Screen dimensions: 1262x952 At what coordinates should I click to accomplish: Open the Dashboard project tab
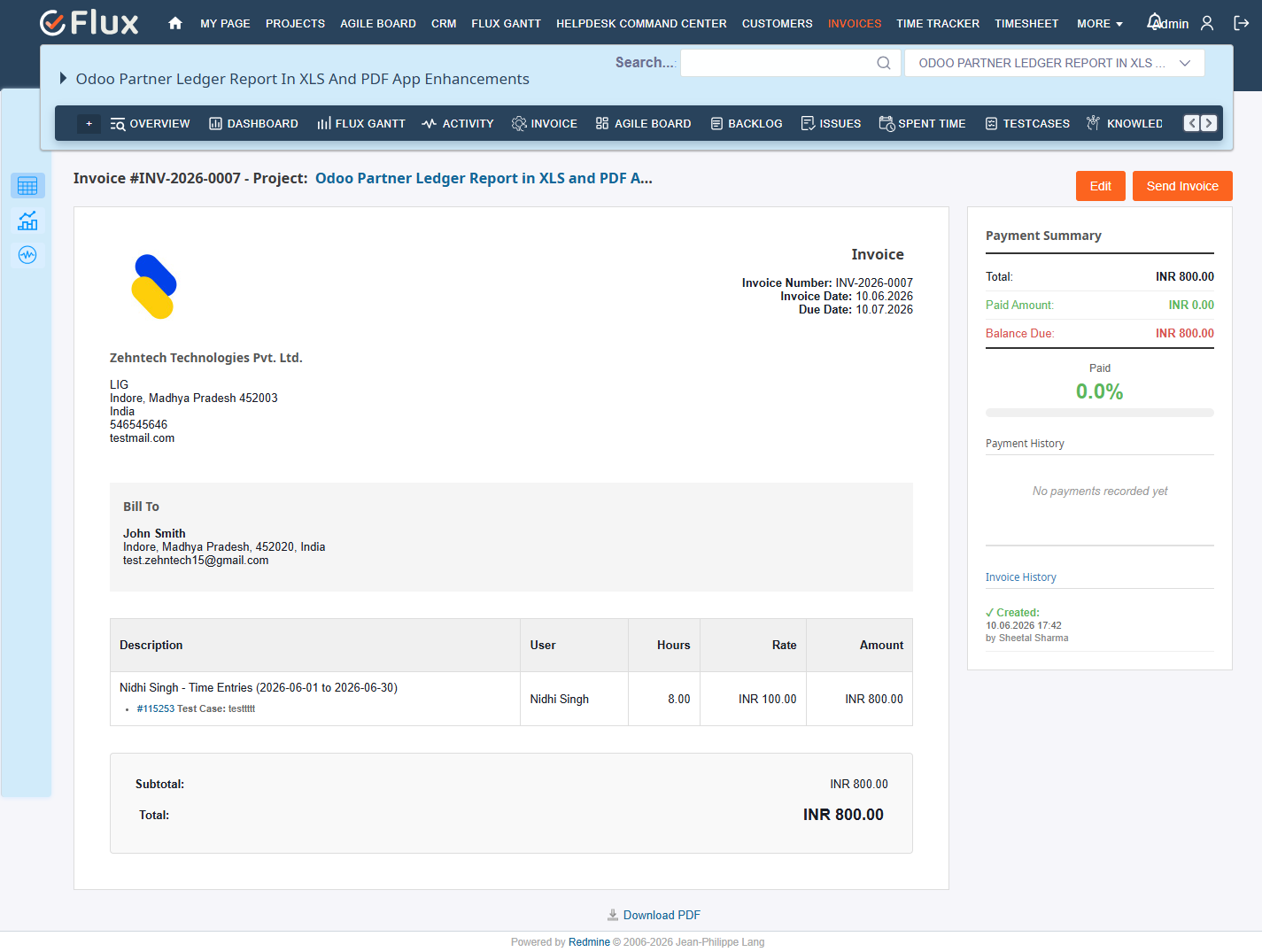[253, 124]
